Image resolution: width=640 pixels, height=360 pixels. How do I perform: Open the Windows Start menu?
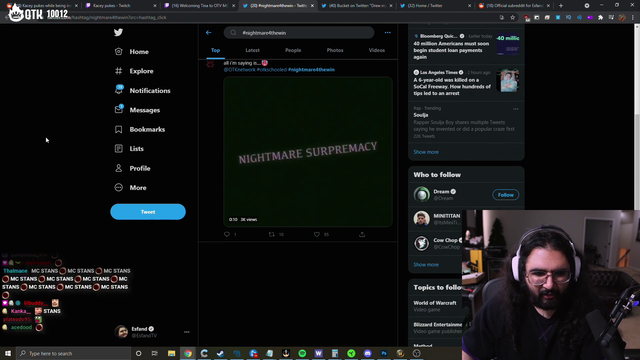(x=8, y=353)
